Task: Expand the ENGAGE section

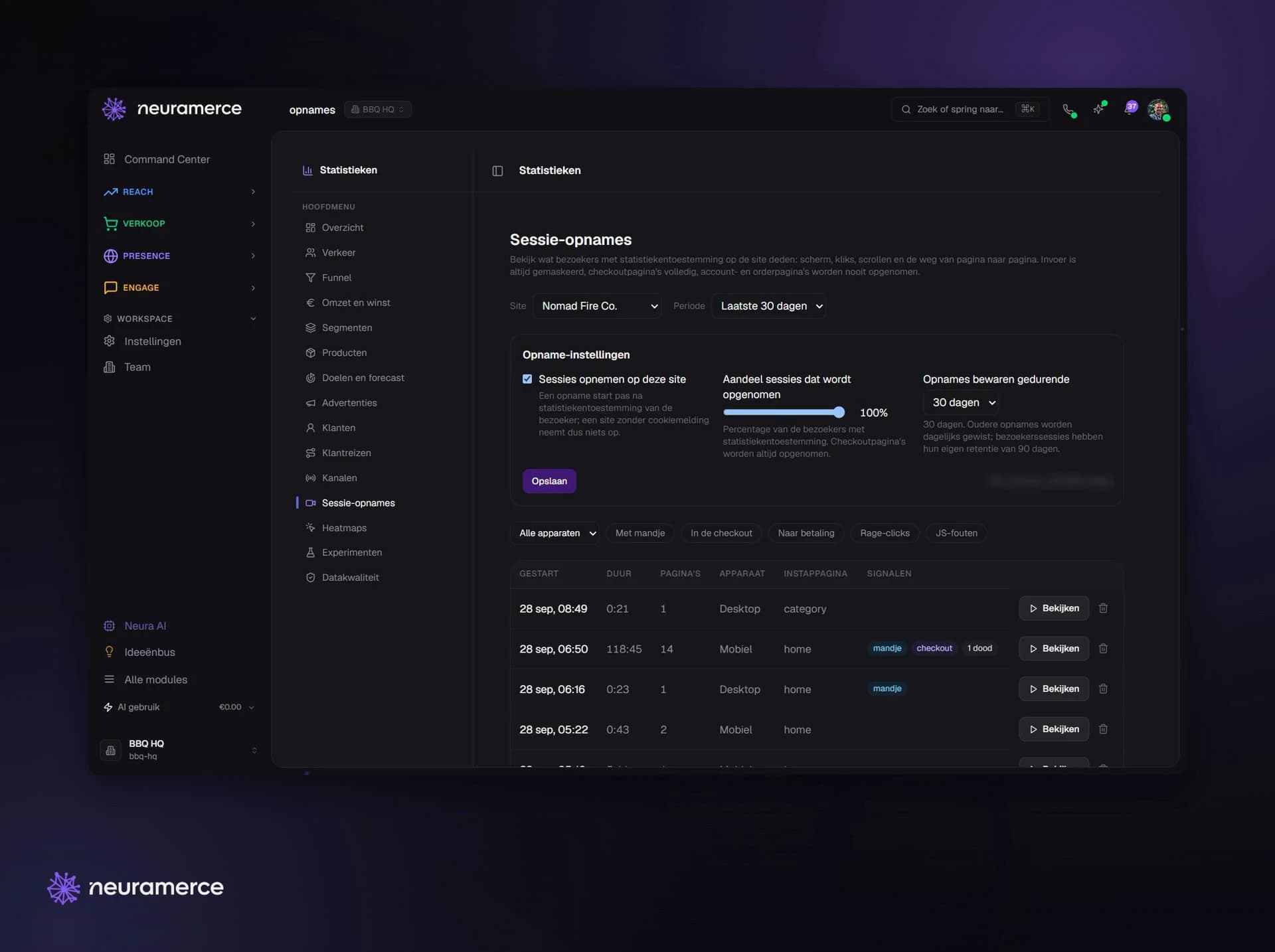Action: coord(179,287)
